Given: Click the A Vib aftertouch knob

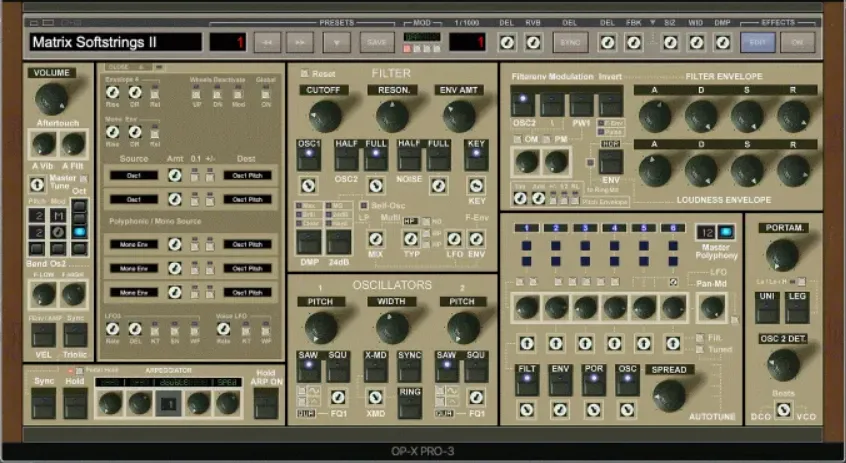Looking at the screenshot, I should (43, 144).
